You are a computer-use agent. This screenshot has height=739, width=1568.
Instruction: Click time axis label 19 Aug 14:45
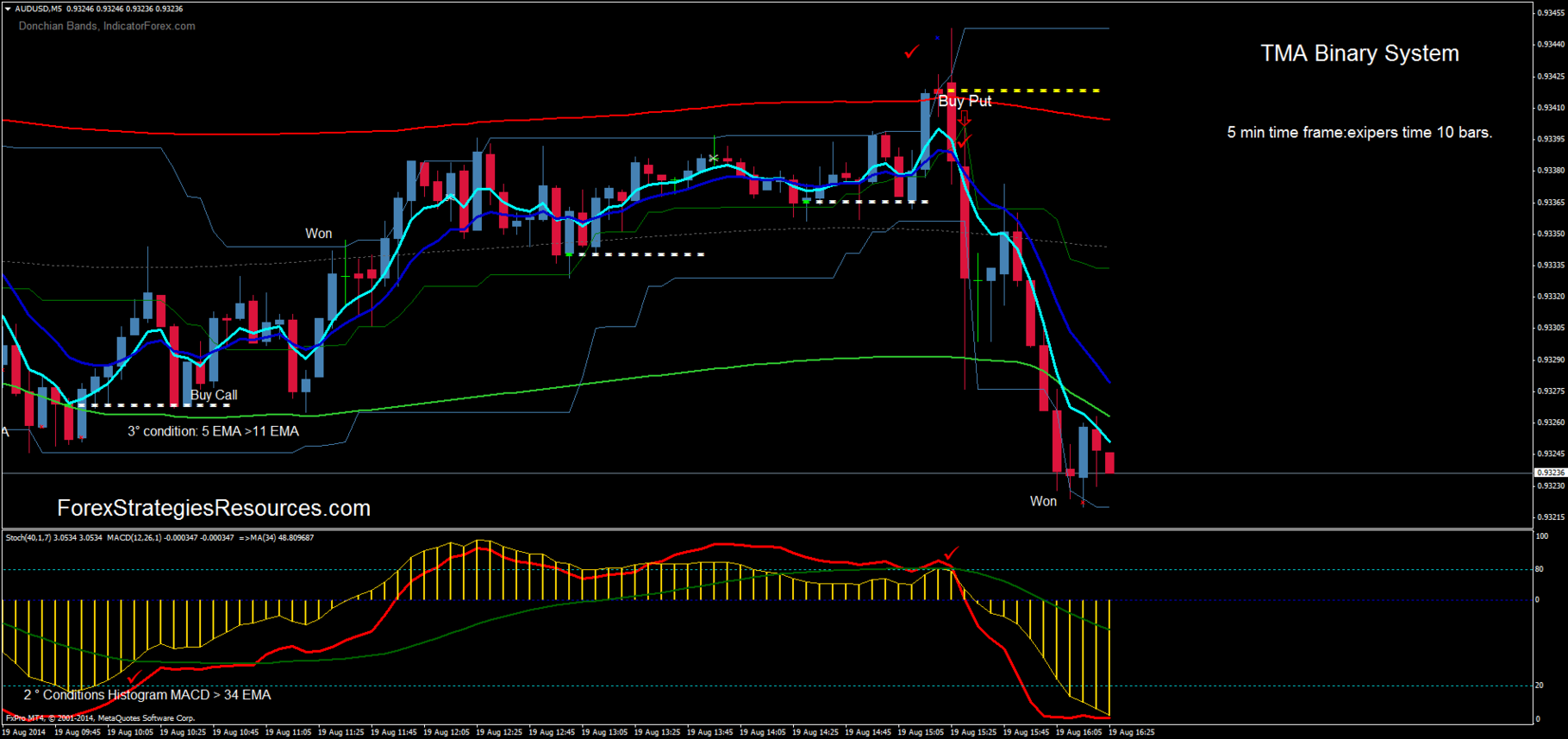(x=868, y=732)
